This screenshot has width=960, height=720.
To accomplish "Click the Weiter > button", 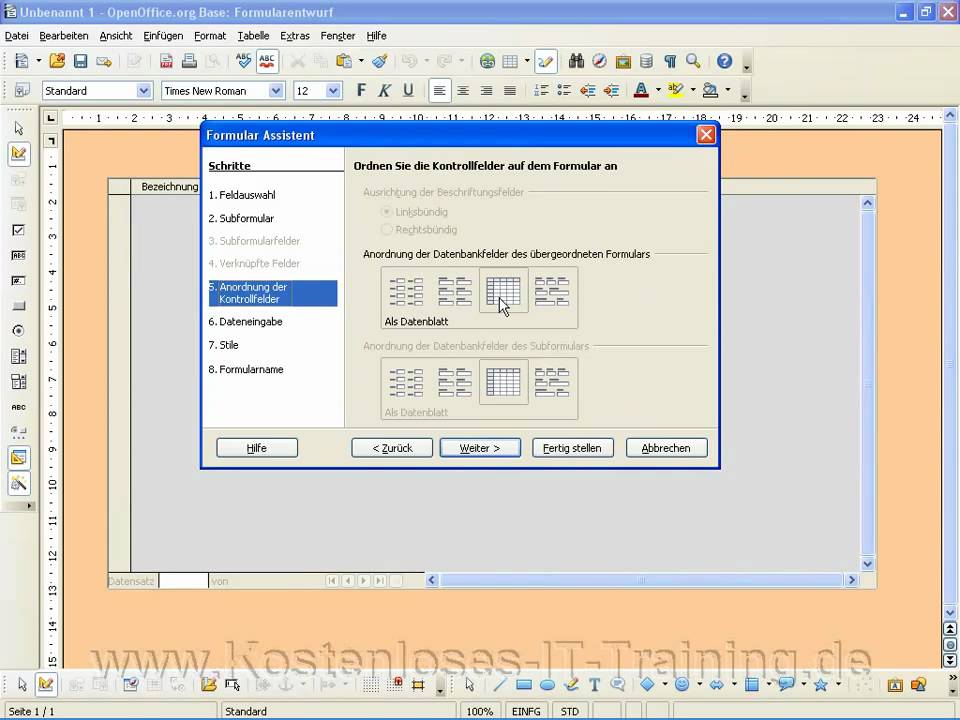I will pyautogui.click(x=480, y=448).
